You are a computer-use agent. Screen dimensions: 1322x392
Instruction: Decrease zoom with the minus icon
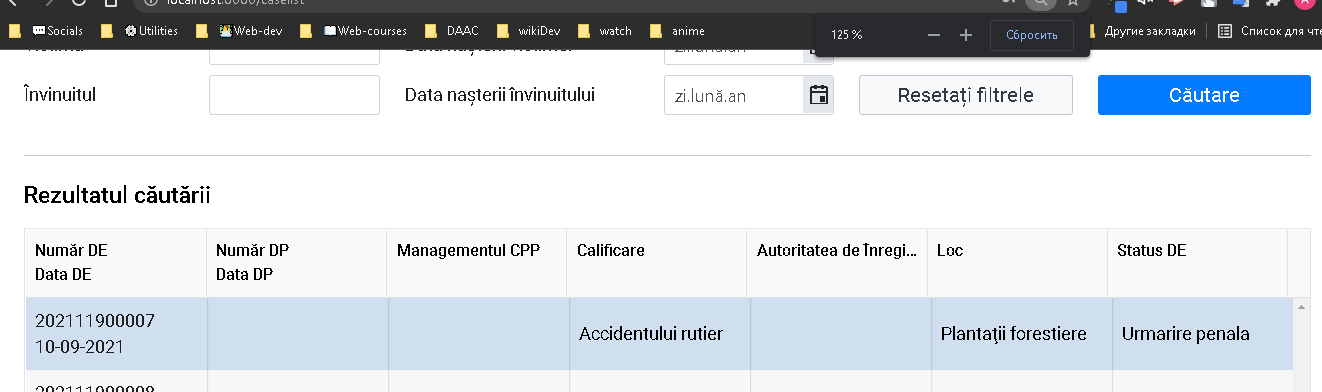(934, 35)
